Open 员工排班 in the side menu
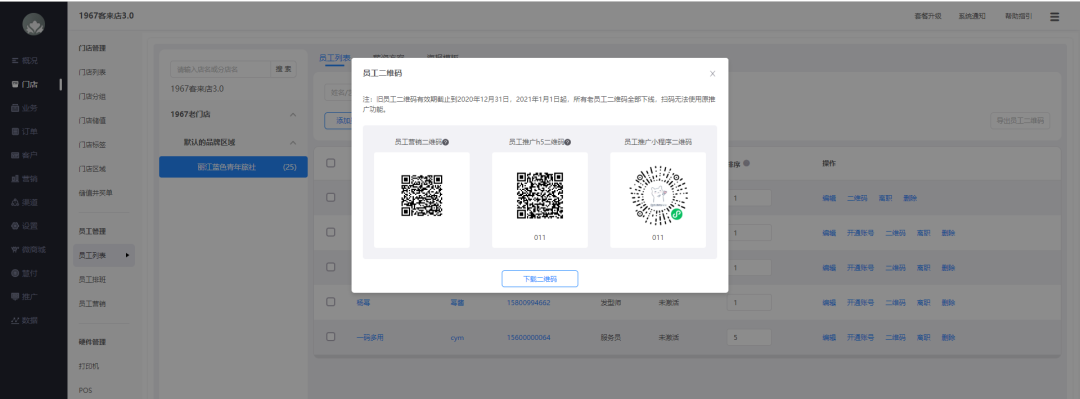This screenshot has height=399, width=1080. click(92, 280)
